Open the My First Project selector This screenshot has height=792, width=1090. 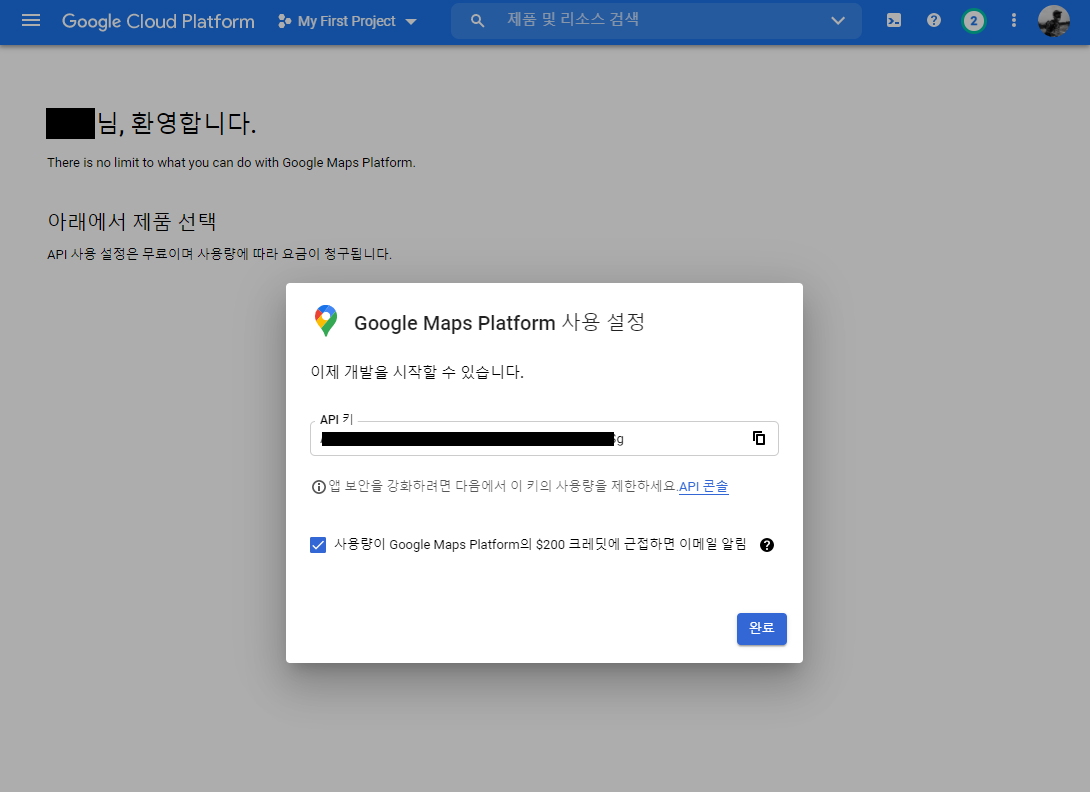pyautogui.click(x=347, y=22)
